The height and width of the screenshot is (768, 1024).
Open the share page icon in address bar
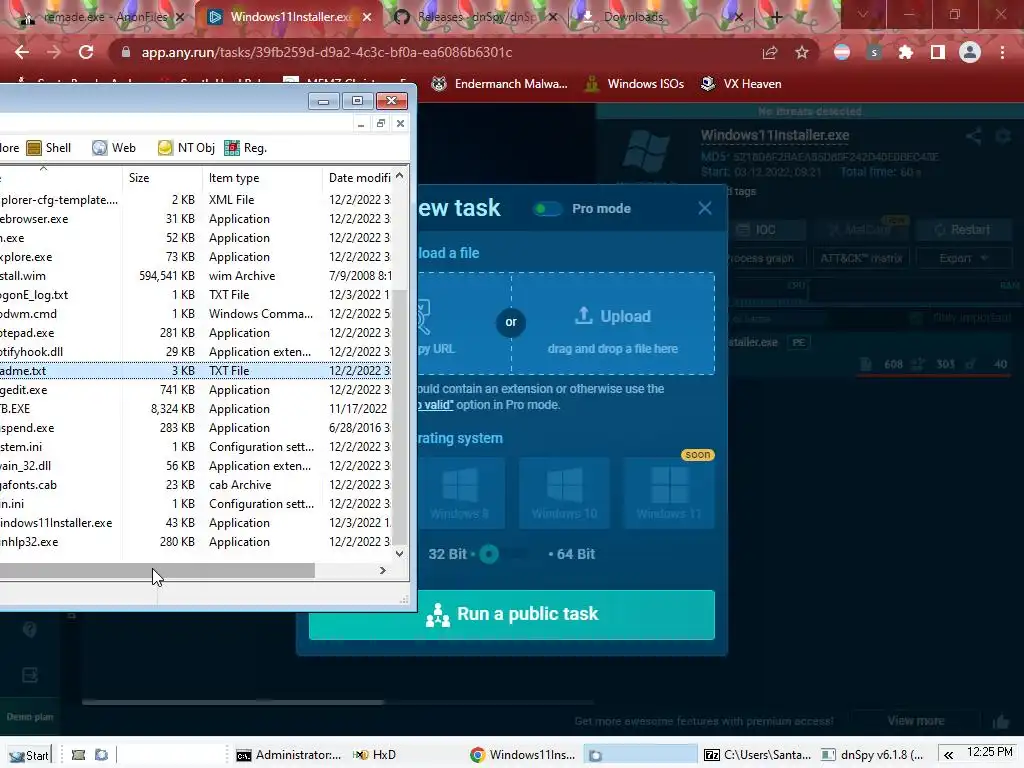(x=770, y=52)
